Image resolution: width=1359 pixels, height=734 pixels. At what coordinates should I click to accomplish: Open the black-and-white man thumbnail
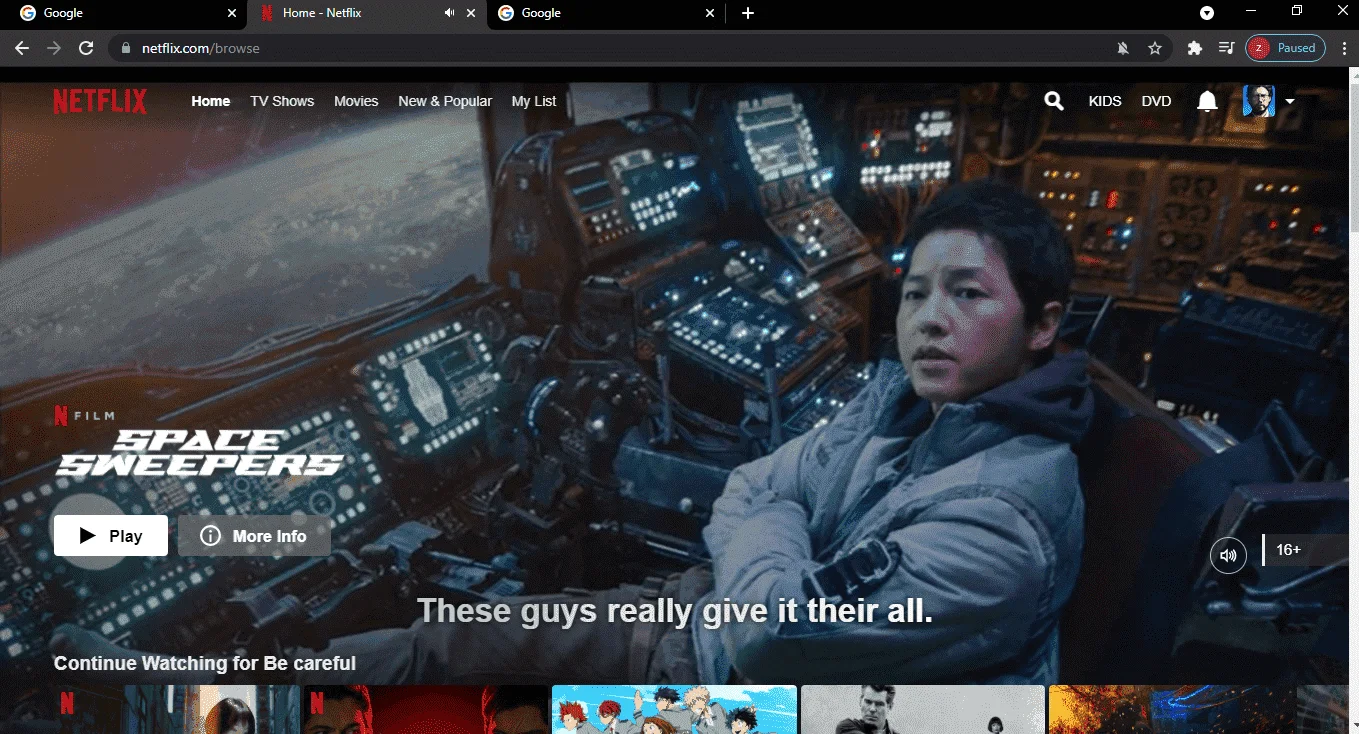click(x=923, y=709)
